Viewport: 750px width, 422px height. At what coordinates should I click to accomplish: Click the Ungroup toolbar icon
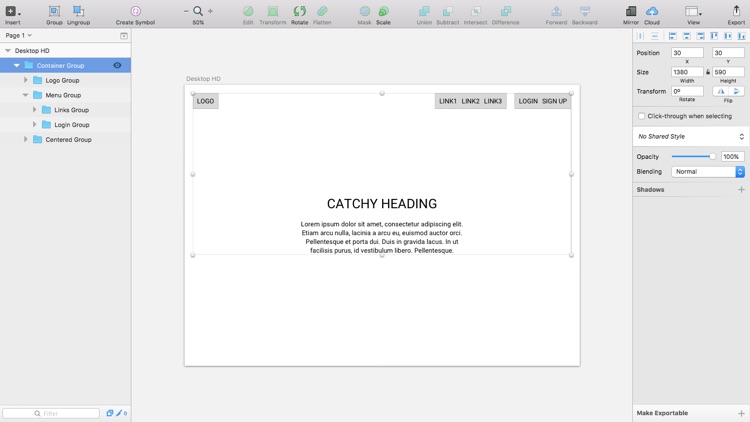tap(78, 11)
